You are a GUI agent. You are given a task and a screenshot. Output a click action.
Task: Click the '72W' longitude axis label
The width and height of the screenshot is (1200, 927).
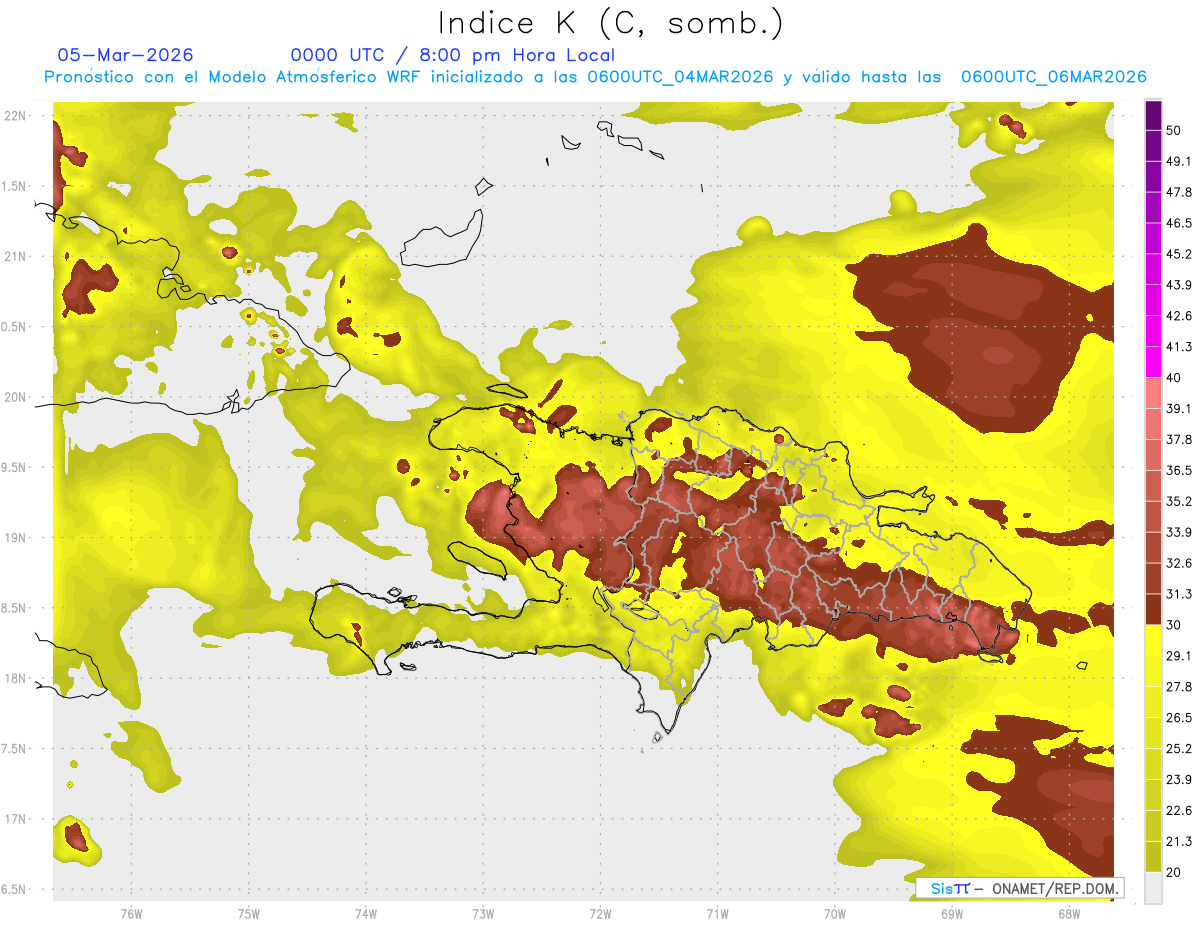pos(600,912)
